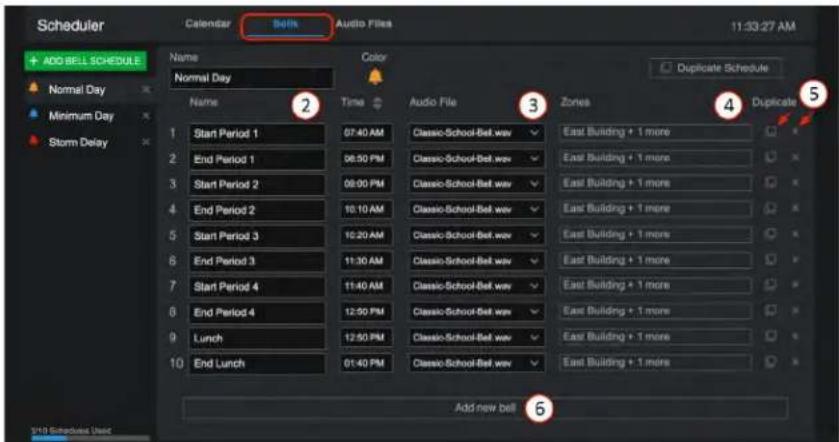Click the Audio File column header

433,102
